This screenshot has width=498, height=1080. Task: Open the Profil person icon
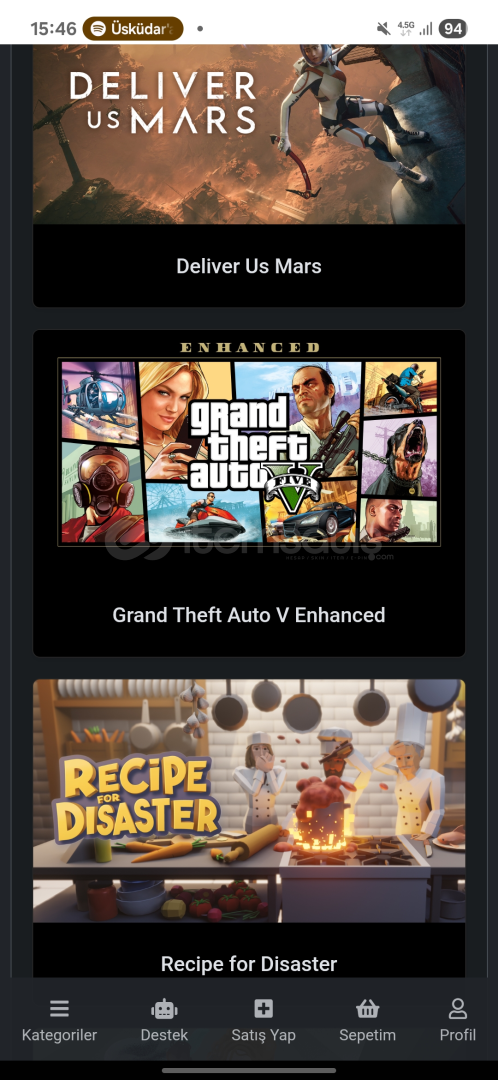coord(458,1009)
